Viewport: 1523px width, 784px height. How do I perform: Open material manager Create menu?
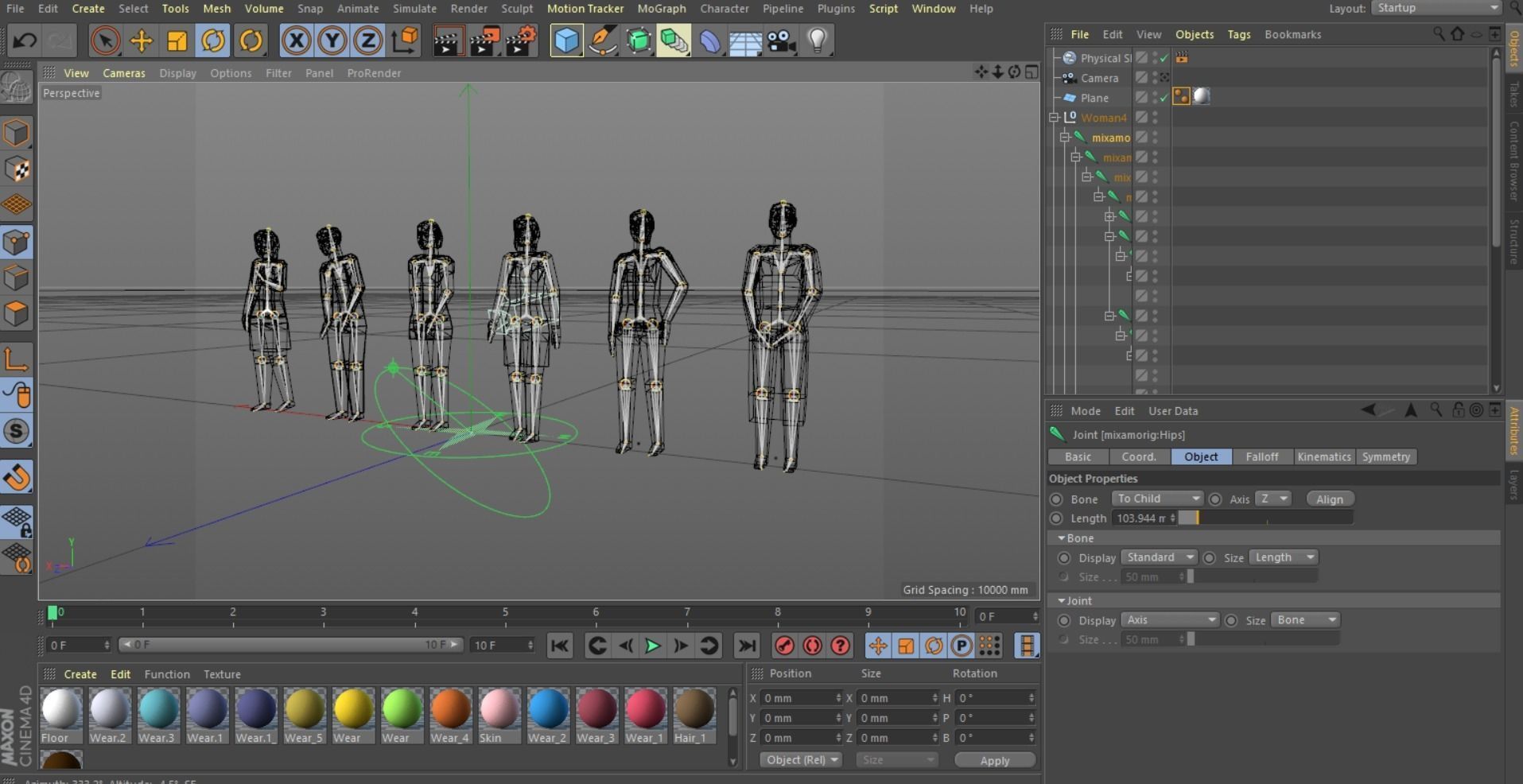(x=80, y=673)
